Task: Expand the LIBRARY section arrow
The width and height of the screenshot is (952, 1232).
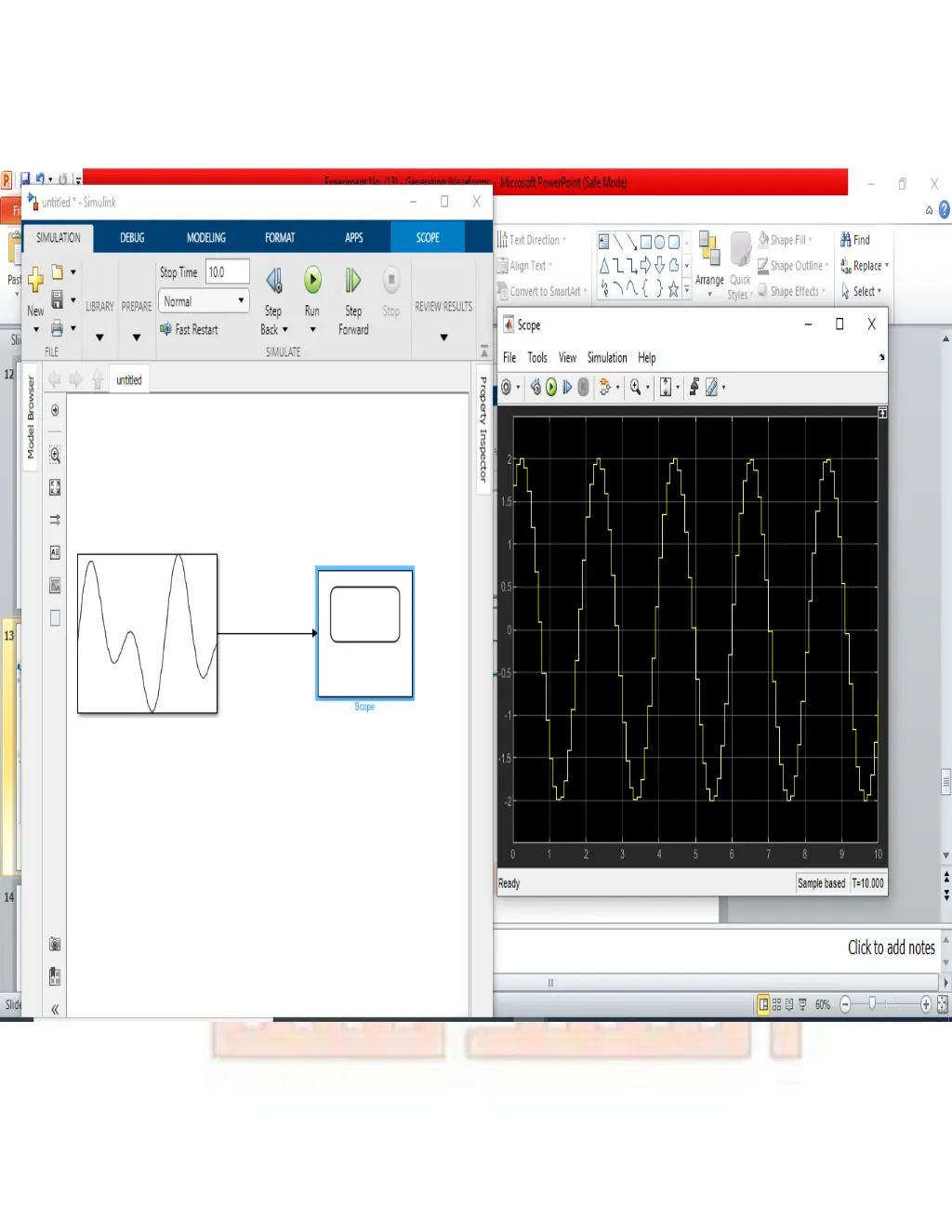Action: [99, 338]
